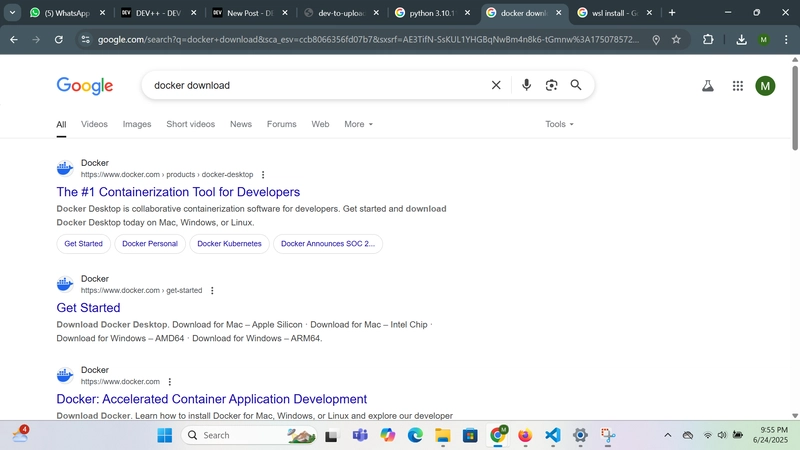Open the Windows Start menu
This screenshot has width=800, height=450.
click(x=165, y=435)
